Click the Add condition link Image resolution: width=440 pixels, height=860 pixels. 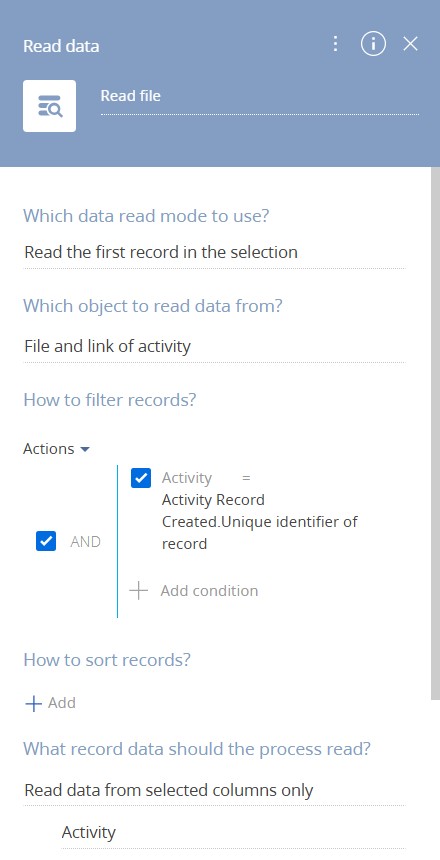click(209, 591)
